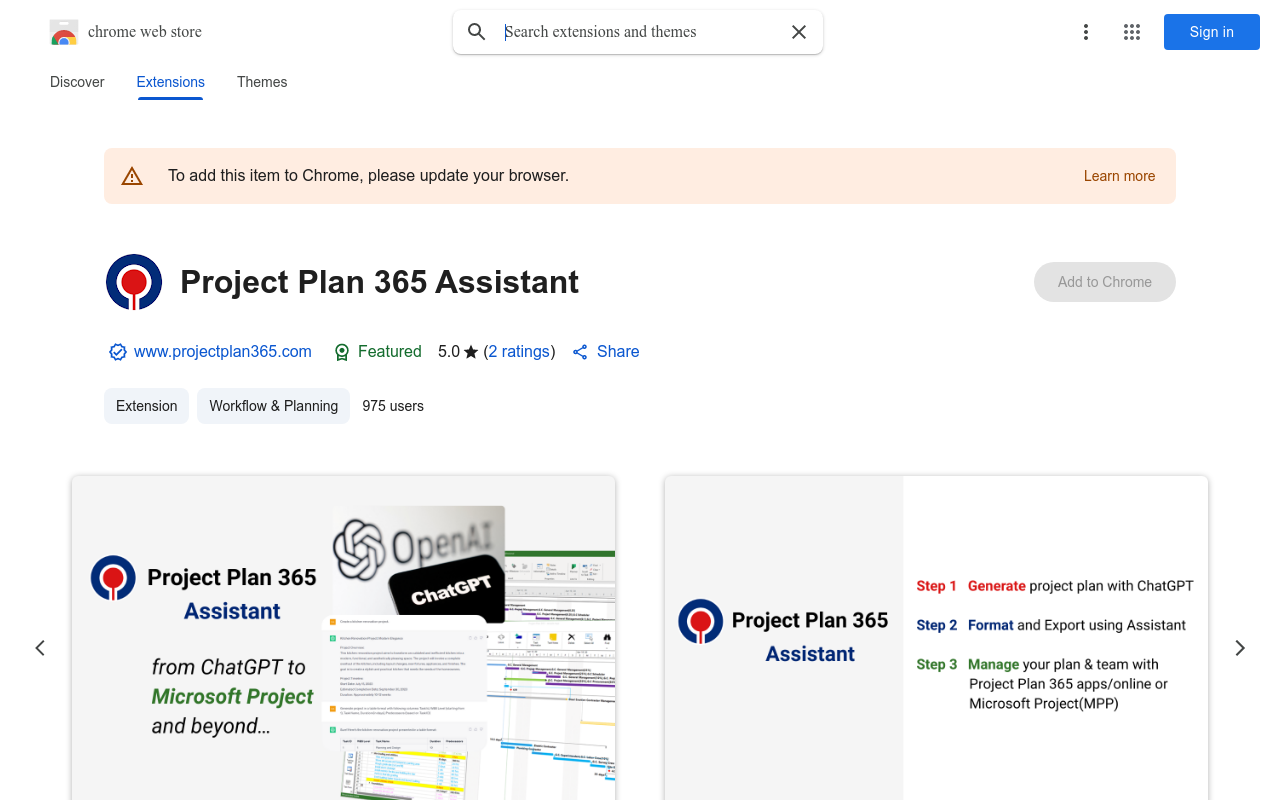Open the three-dot more options menu
The width and height of the screenshot is (1280, 800).
pyautogui.click(x=1086, y=32)
